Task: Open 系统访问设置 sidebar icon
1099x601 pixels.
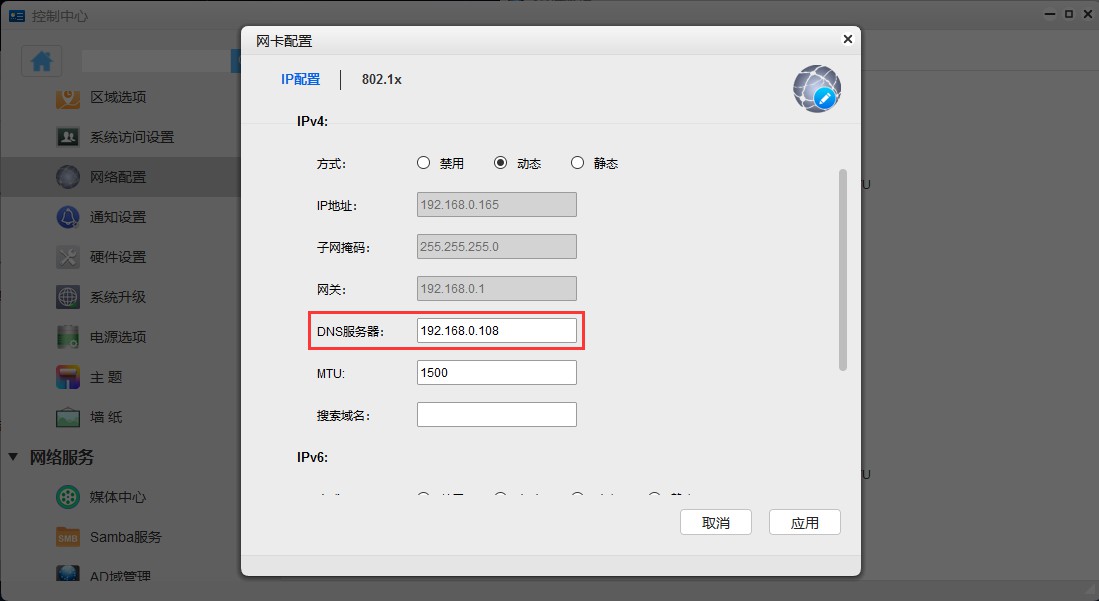Action: (x=67, y=137)
